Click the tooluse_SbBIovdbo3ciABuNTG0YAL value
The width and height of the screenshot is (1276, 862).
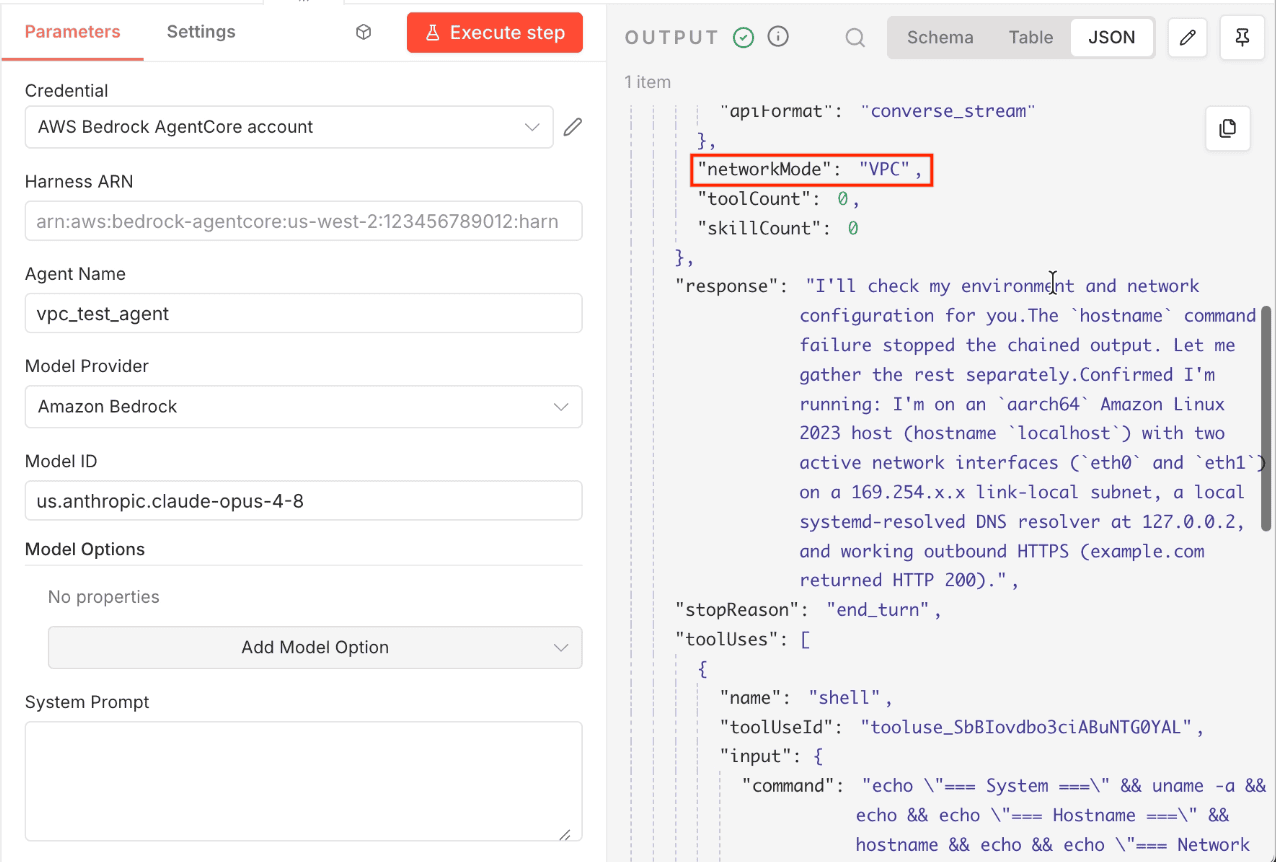[x=1027, y=727]
